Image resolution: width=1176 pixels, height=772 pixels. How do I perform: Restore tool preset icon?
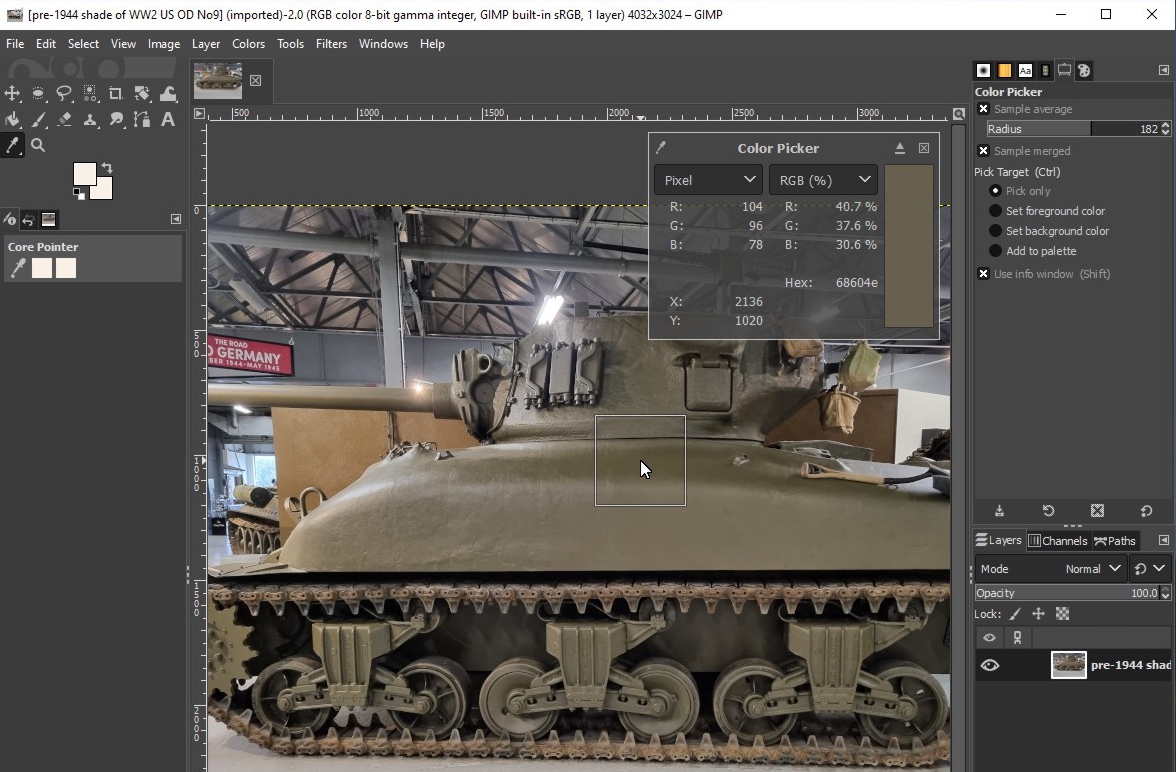(1048, 511)
